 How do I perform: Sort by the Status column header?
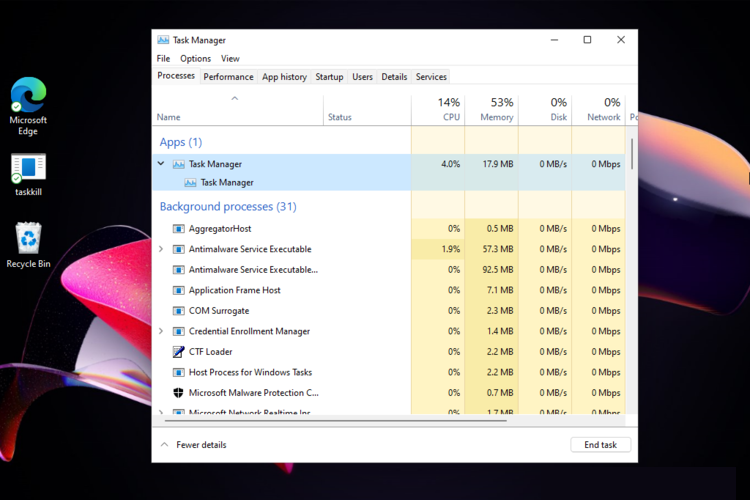tap(340, 117)
